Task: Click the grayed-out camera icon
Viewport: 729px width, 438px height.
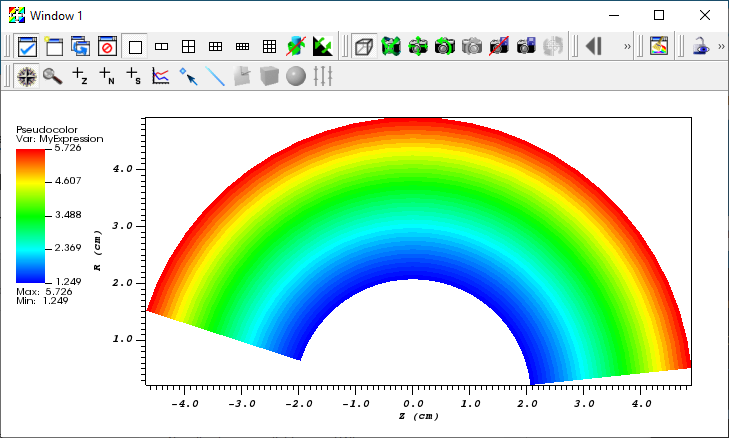Action: pyautogui.click(x=472, y=46)
